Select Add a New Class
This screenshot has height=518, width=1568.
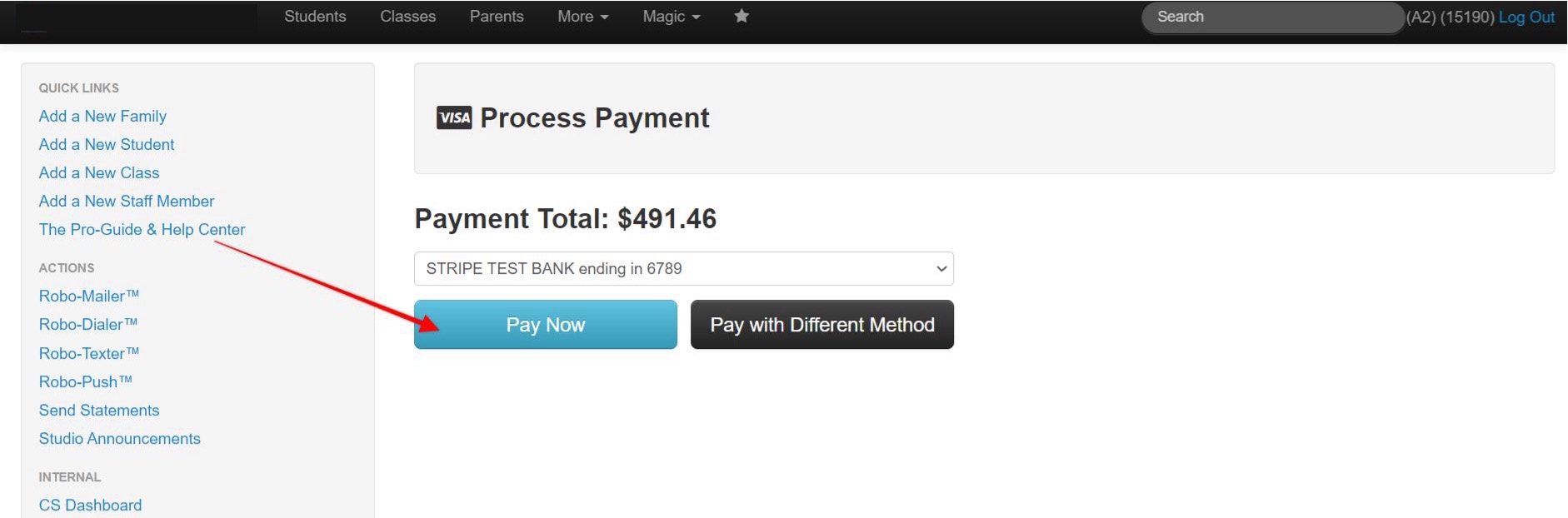(99, 173)
